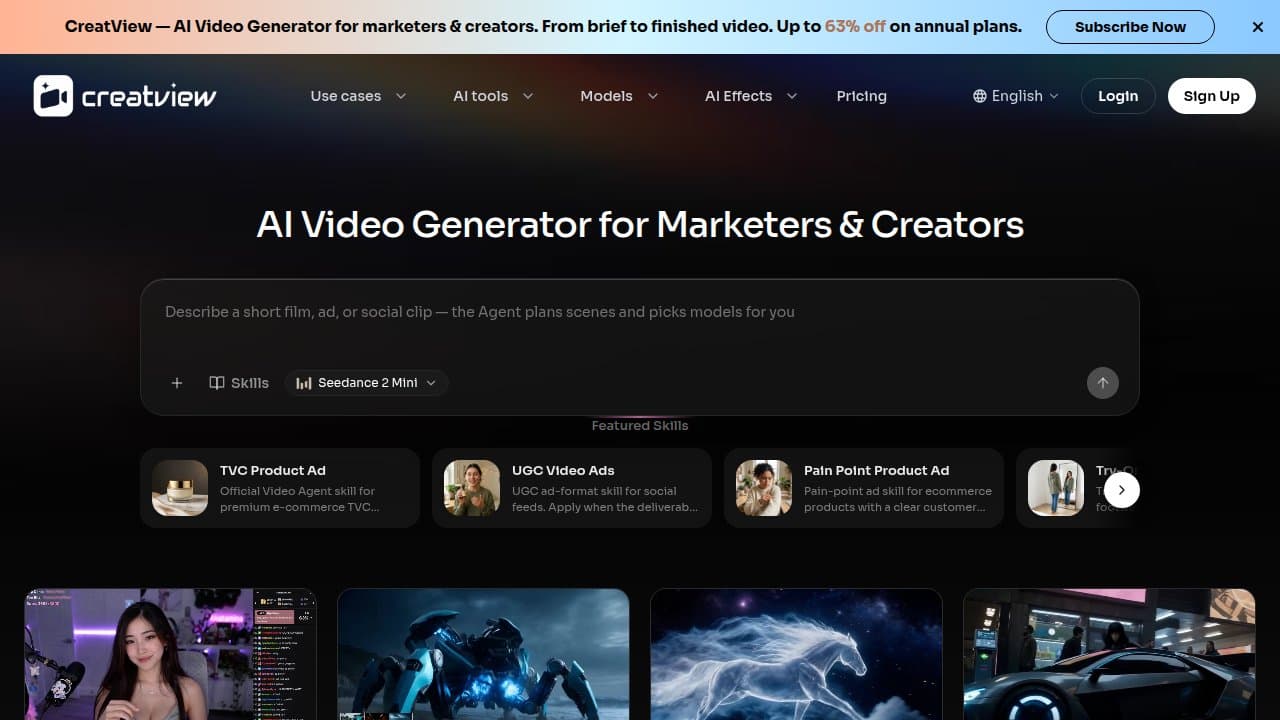This screenshot has width=1280, height=720.
Task: Click the Subscribe Now button
Action: pyautogui.click(x=1130, y=27)
